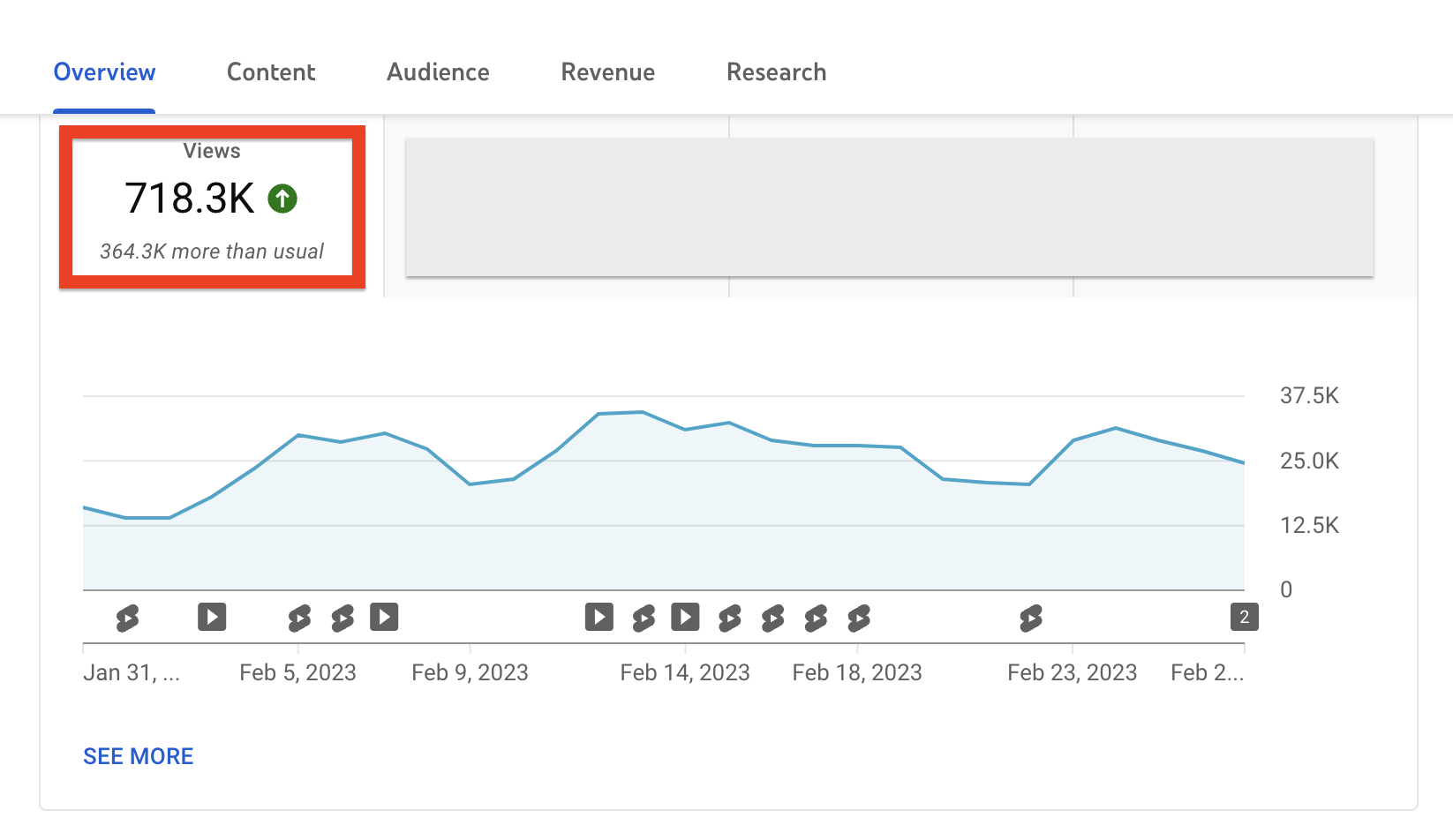1453x840 pixels.
Task: Click the 'Feb 18, 2023' date label
Action: pyautogui.click(x=857, y=672)
